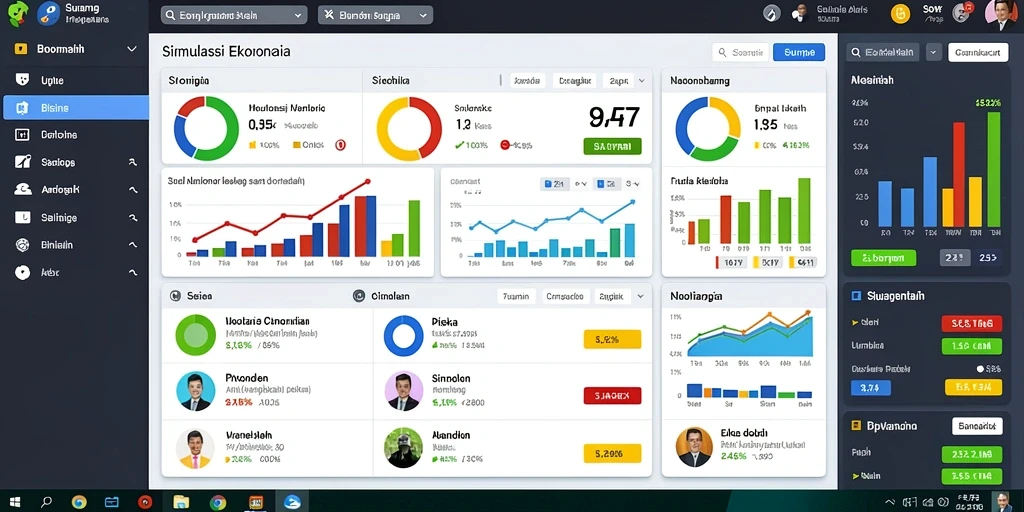
Task: Click the Windows Start button in taskbar
Action: [x=14, y=502]
